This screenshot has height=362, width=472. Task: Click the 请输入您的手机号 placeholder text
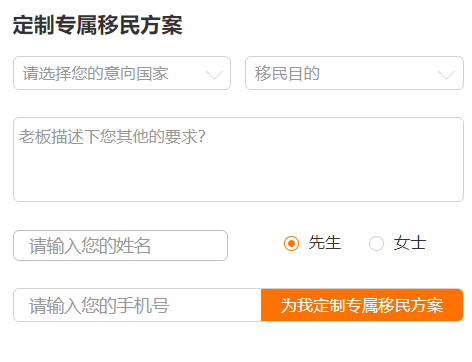[99, 306]
